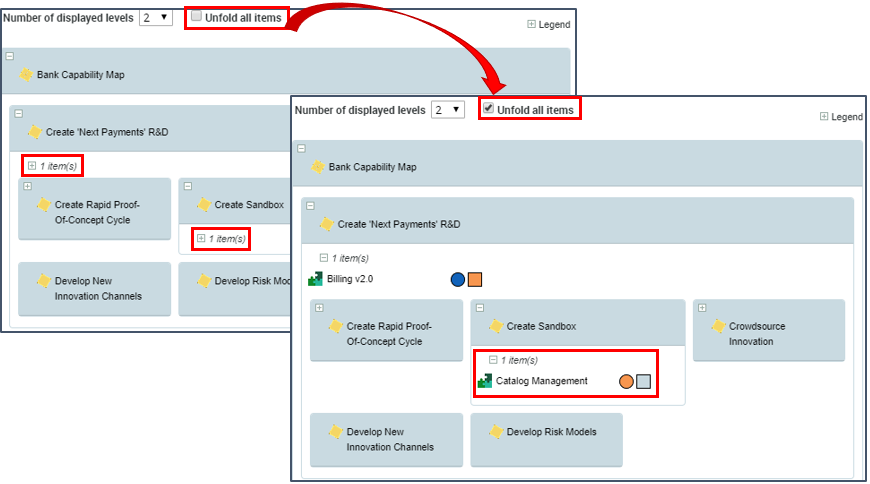Click the blue circle indicator beside Billing v2.0
This screenshot has height=484, width=870.
[458, 280]
